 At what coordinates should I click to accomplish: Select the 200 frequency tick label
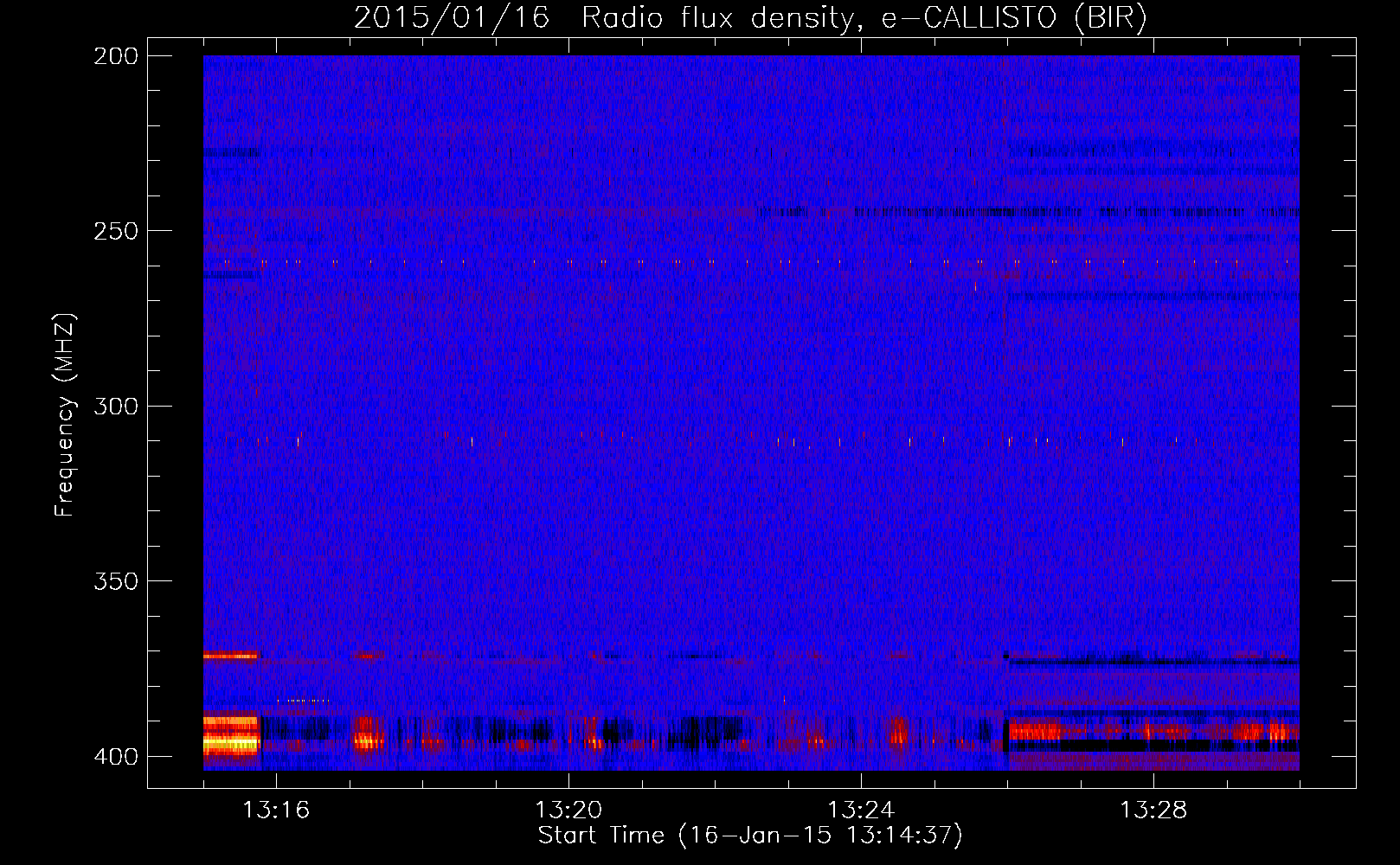click(116, 56)
